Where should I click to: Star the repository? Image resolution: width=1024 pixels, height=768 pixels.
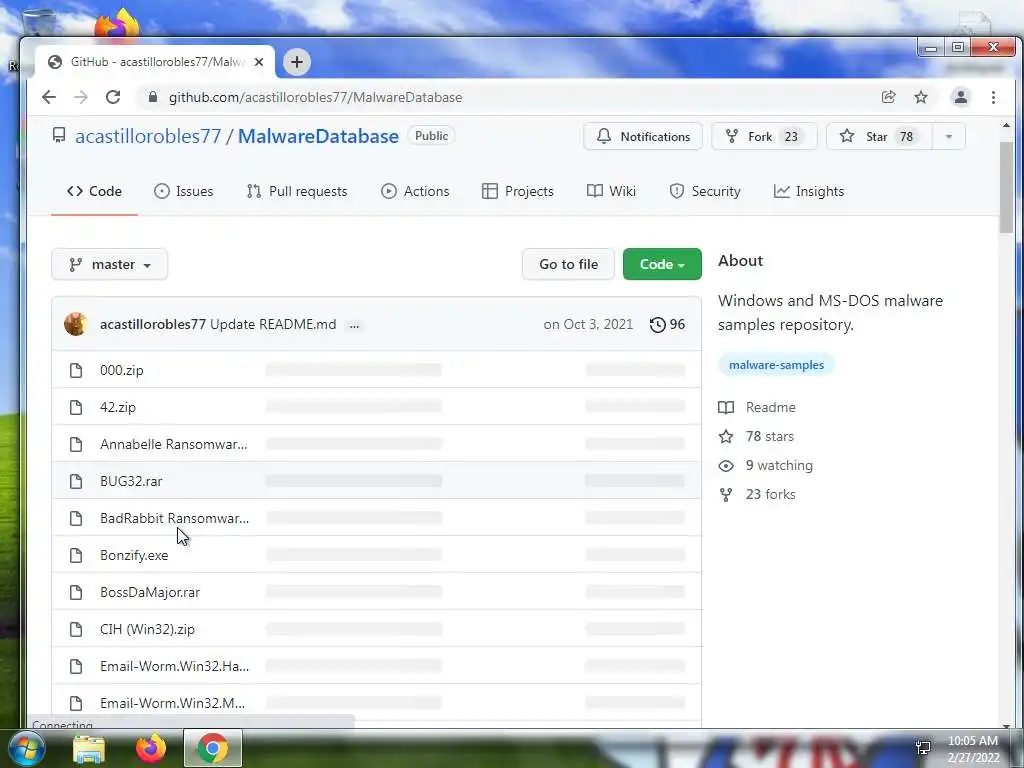878,136
